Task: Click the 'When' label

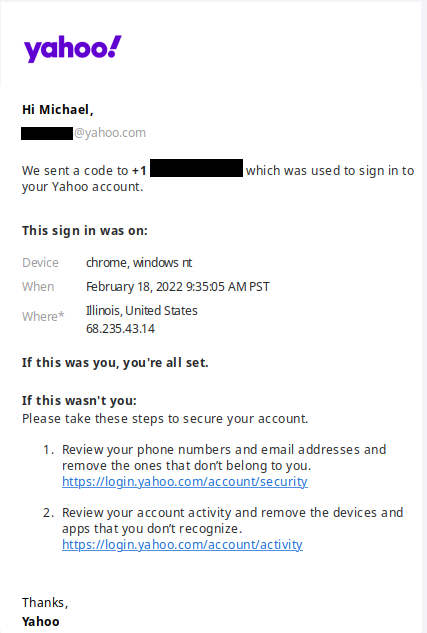Action: click(38, 287)
